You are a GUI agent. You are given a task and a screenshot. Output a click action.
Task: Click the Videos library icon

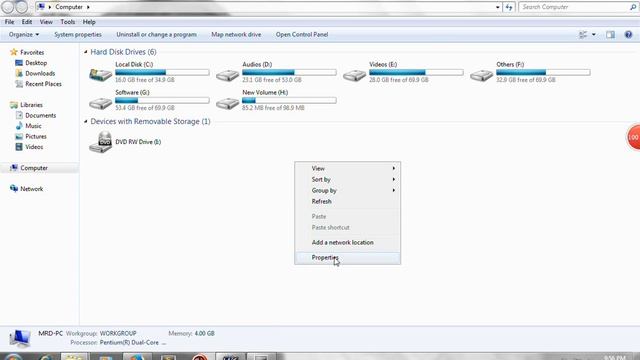[x=19, y=147]
